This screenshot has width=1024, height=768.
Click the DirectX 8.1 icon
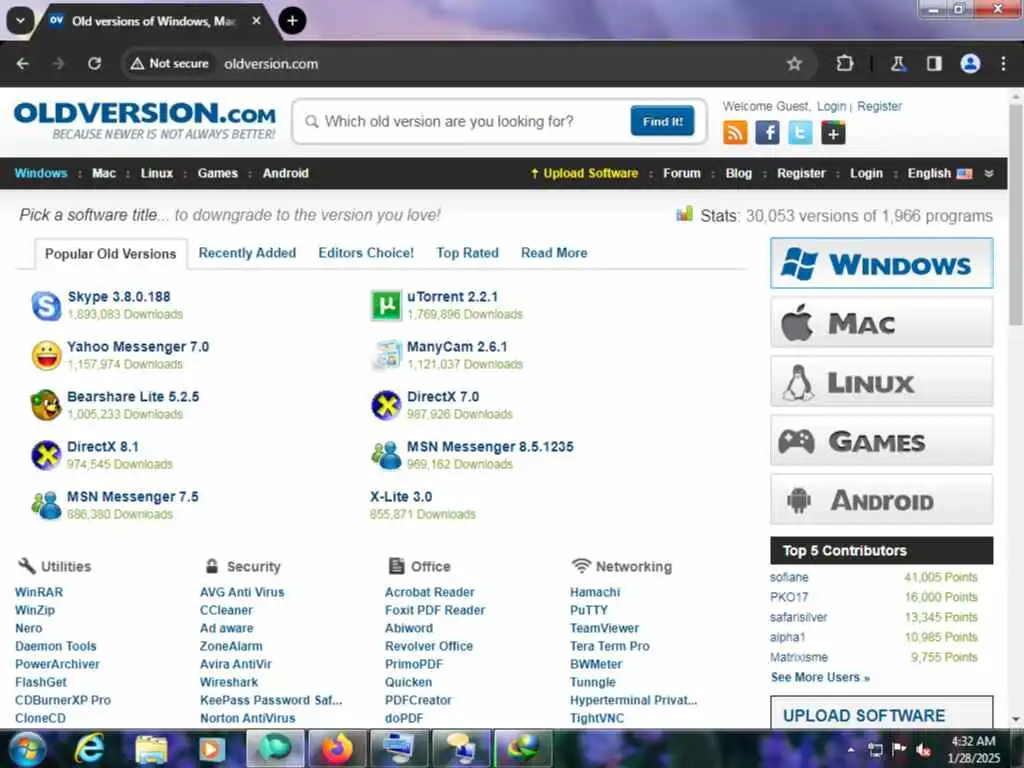pyautogui.click(x=46, y=455)
